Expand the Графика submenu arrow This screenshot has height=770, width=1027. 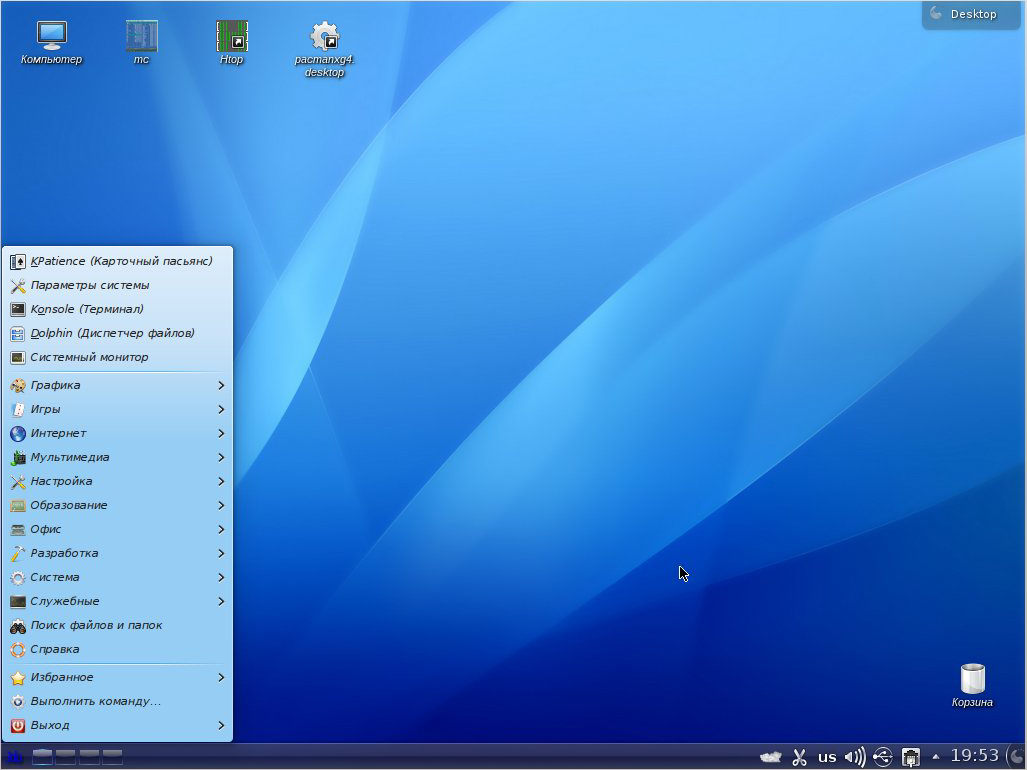(x=221, y=386)
